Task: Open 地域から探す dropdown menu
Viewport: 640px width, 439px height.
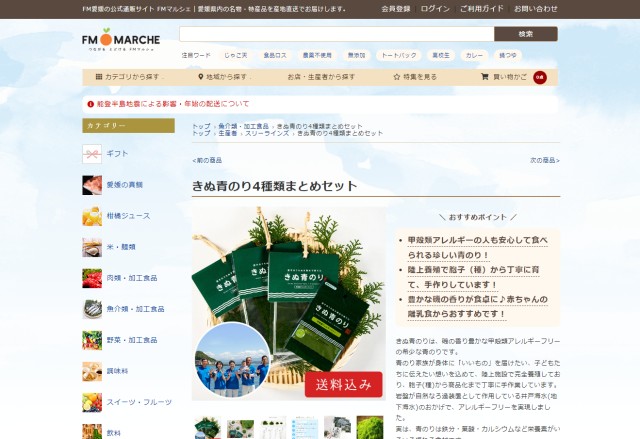Action: click(224, 77)
